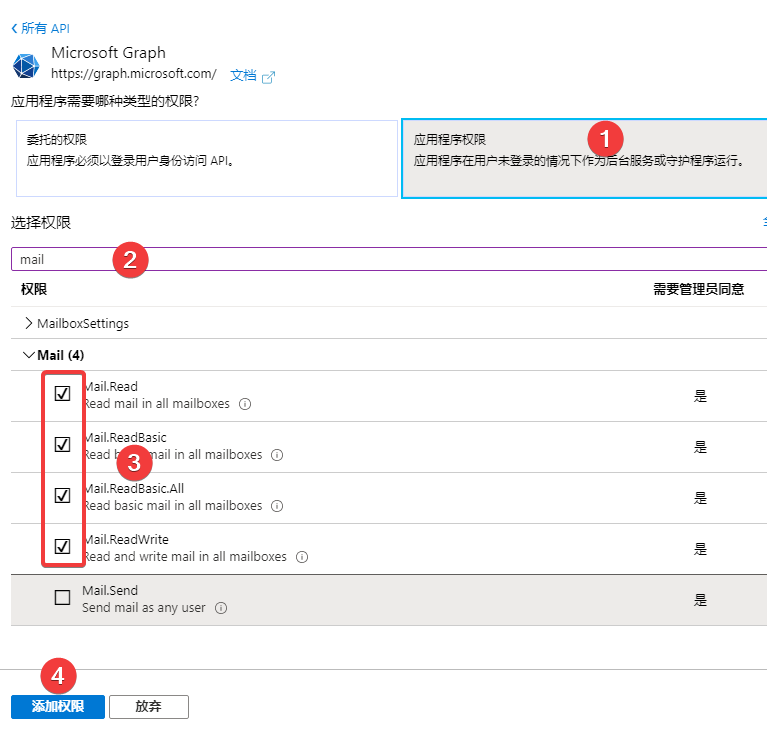Click info icon for Mail.ReadBasic.All description
This screenshot has width=767, height=737.
pyautogui.click(x=277, y=506)
